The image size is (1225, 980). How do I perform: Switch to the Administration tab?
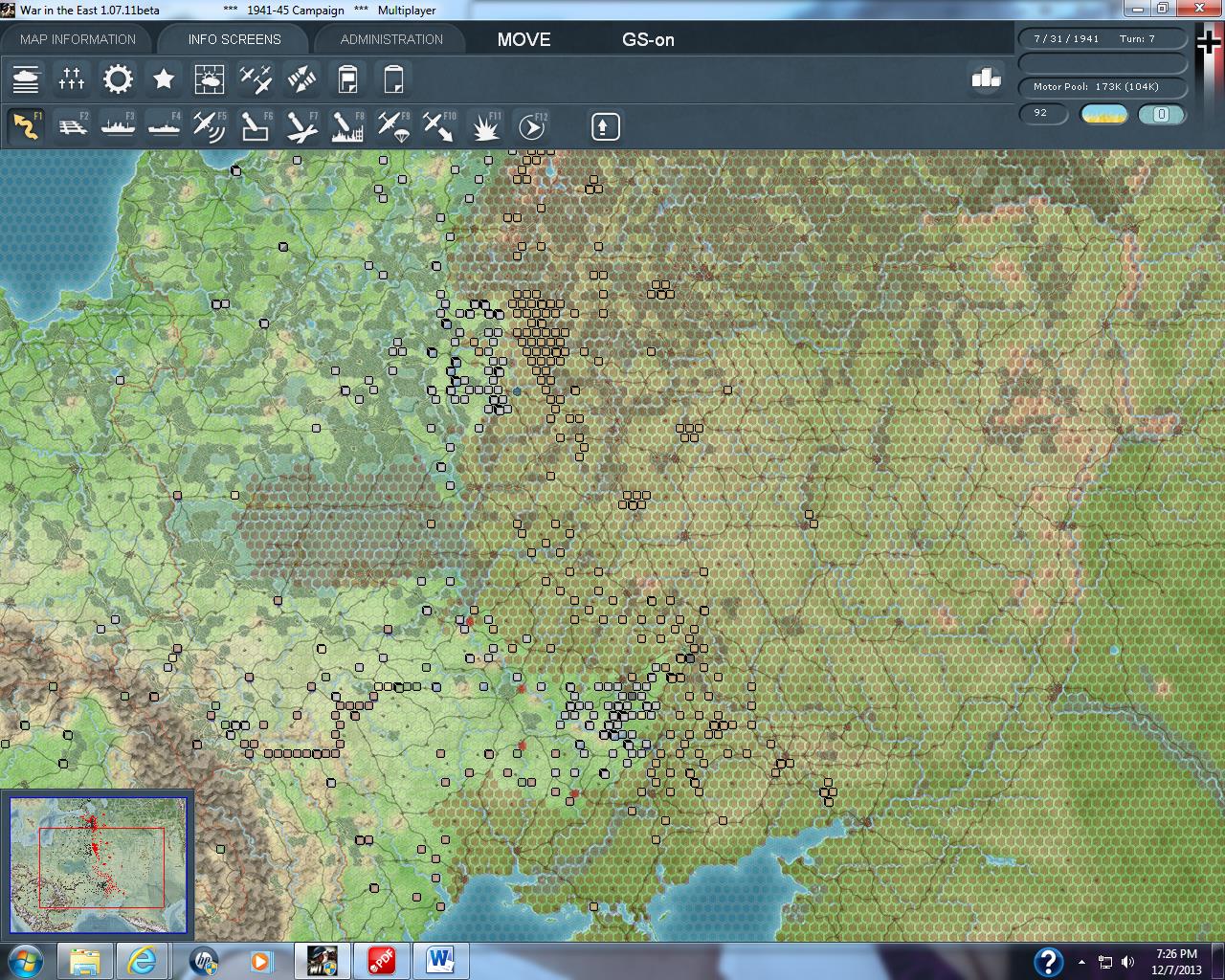tap(391, 39)
